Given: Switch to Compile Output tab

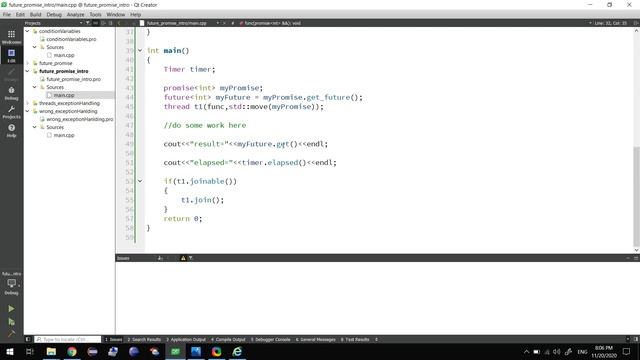Looking at the screenshot, I should coord(228,340).
